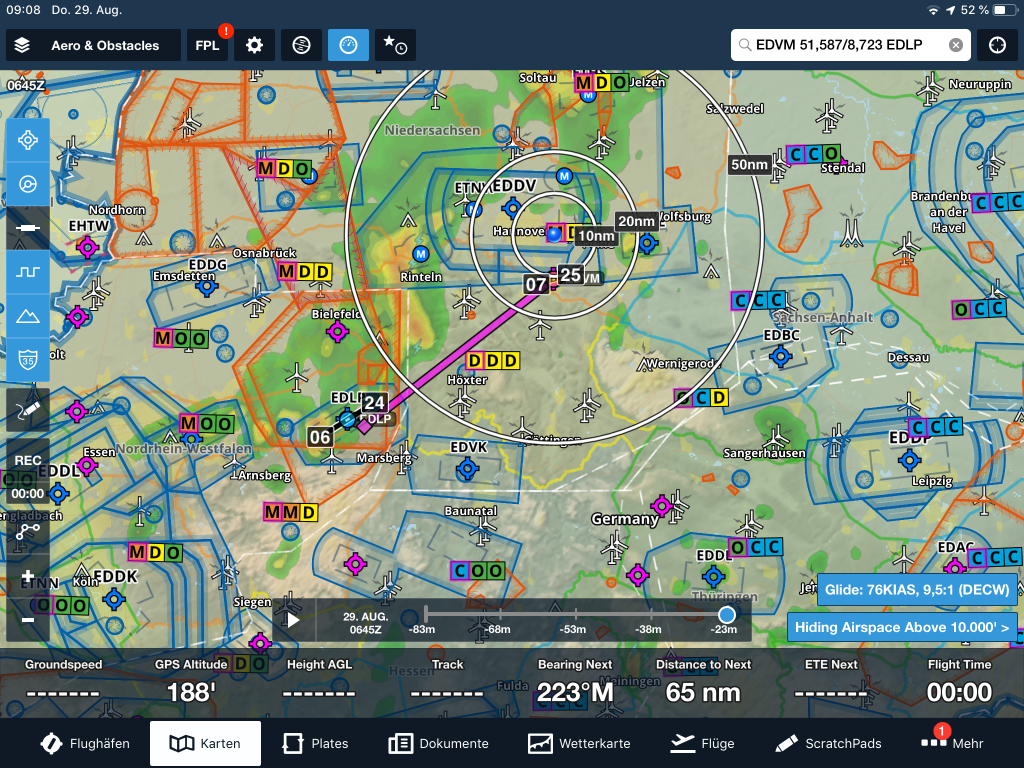Tap runway 25 label at departure airport
The image size is (1024, 768).
tap(571, 275)
